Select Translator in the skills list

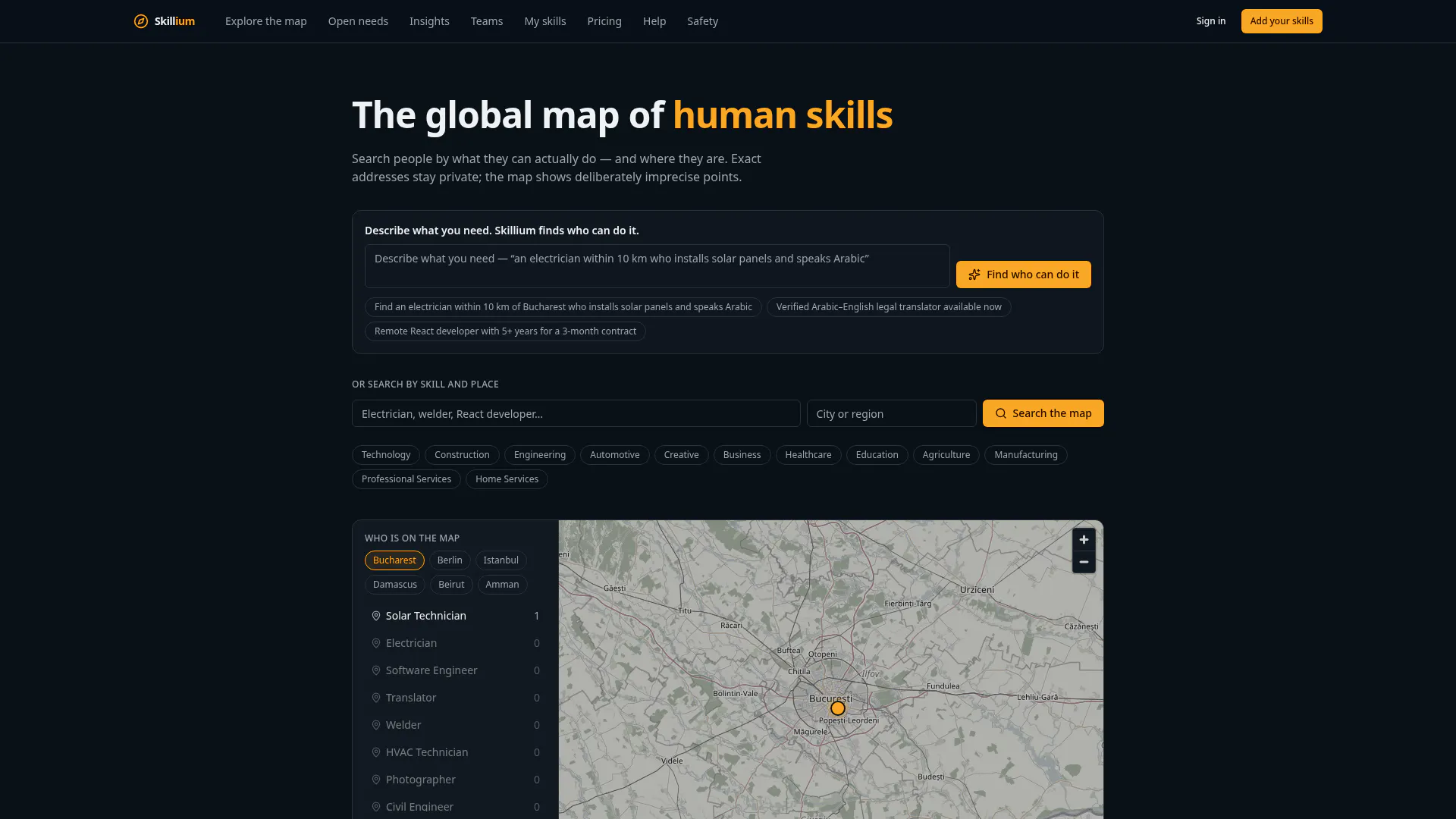coord(456,698)
